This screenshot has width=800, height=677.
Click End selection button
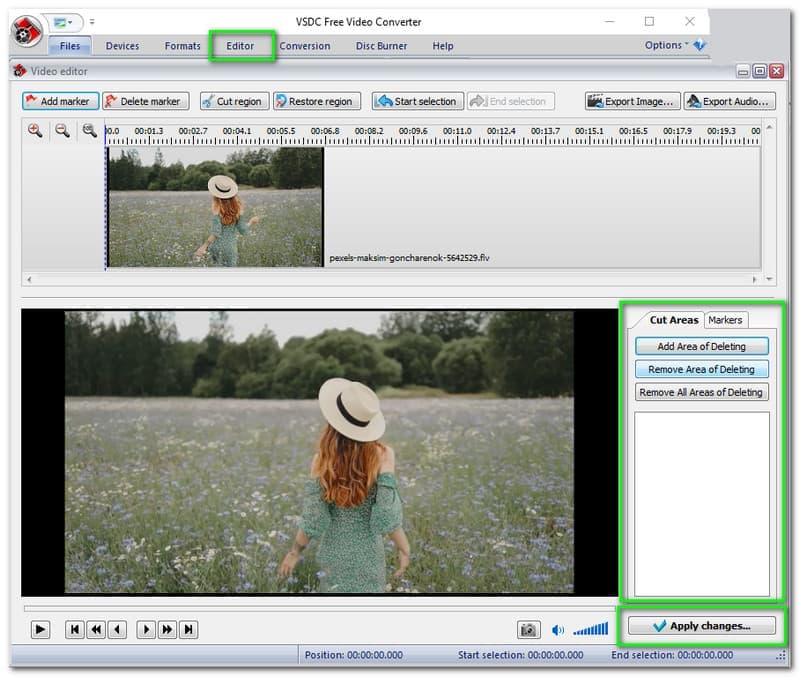pos(510,101)
